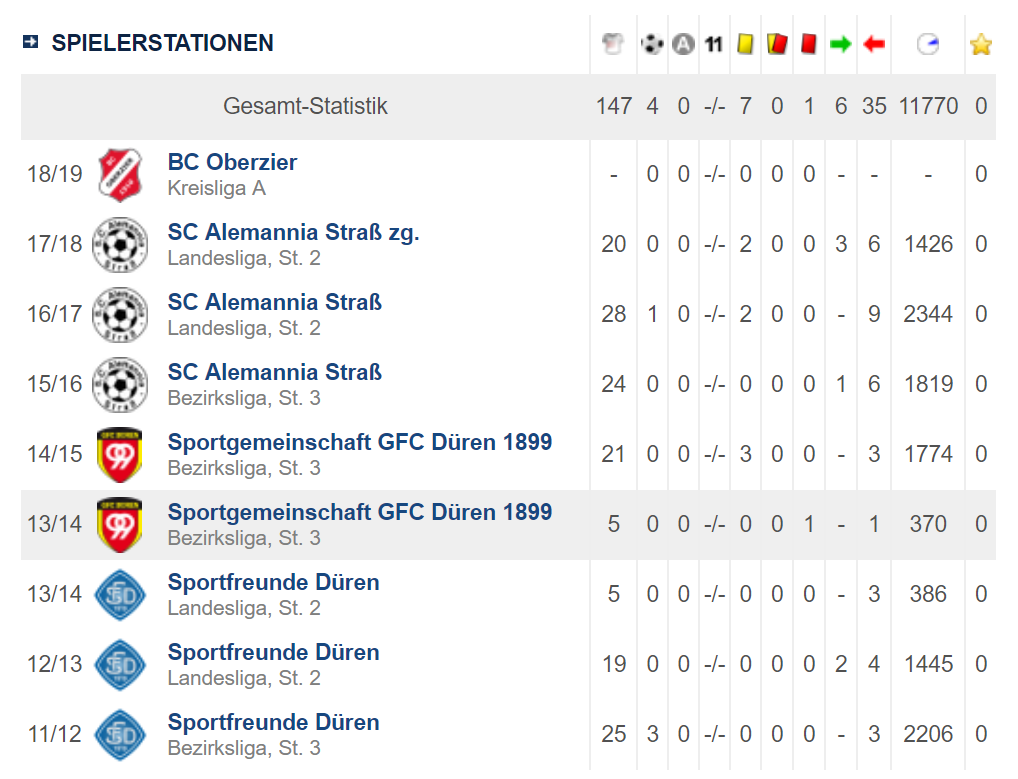Expand the Spielerstationen section arrow
Viewport: 1018px width, 779px height.
[x=30, y=42]
